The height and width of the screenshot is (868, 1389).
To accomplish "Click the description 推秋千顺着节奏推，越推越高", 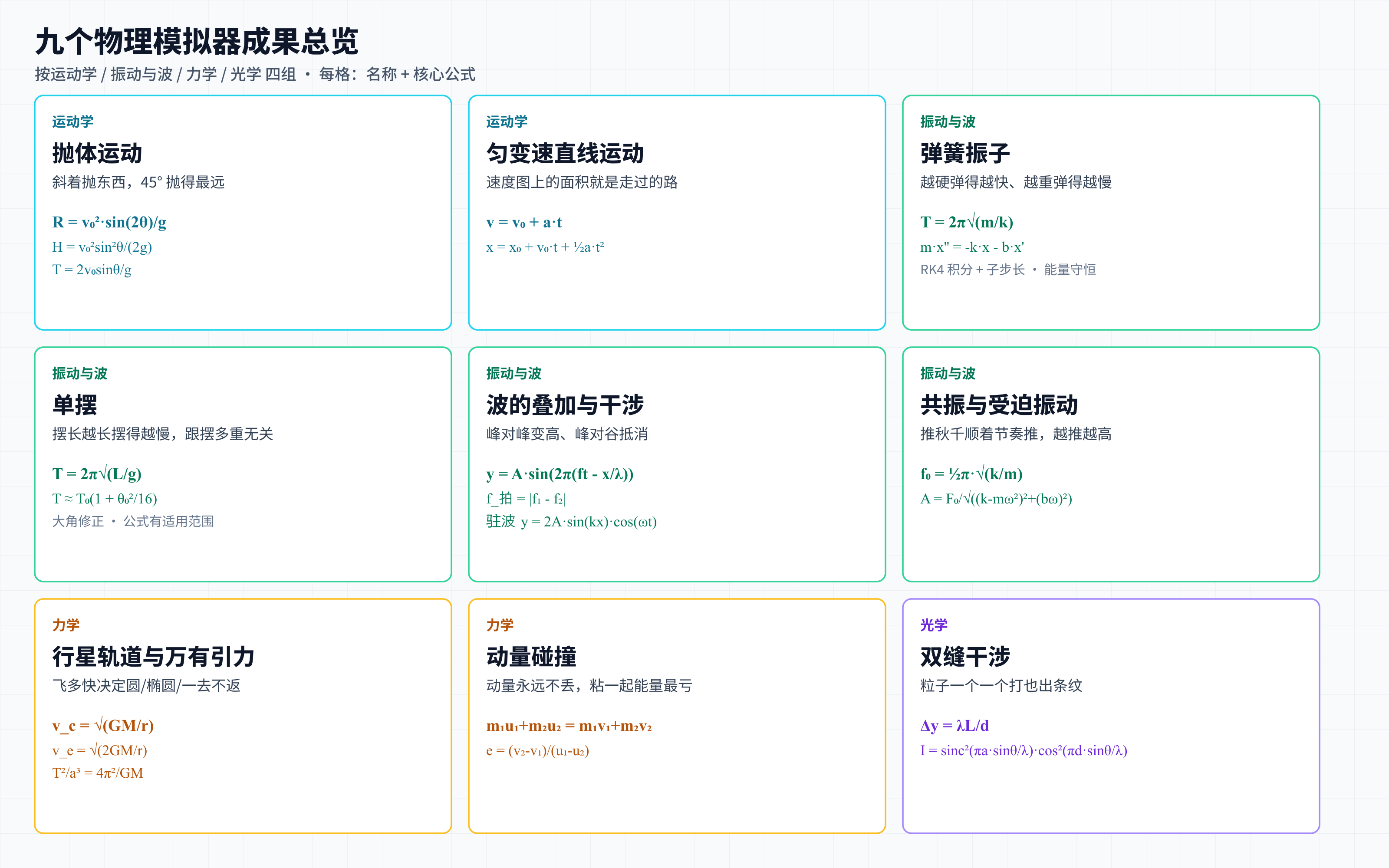I will pyautogui.click(x=1016, y=434).
